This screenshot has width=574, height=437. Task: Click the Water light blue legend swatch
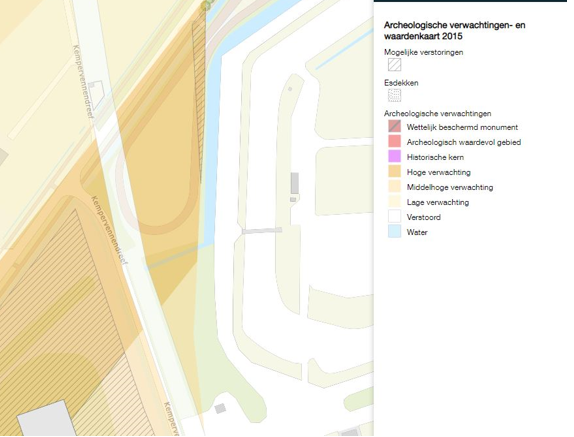(x=394, y=232)
